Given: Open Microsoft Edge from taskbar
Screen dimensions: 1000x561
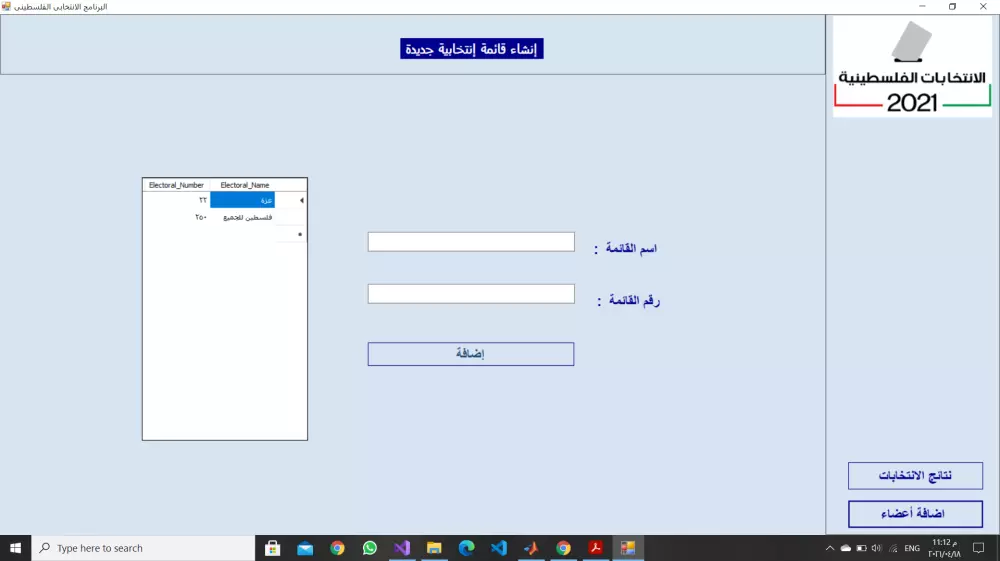Looking at the screenshot, I should 467,548.
